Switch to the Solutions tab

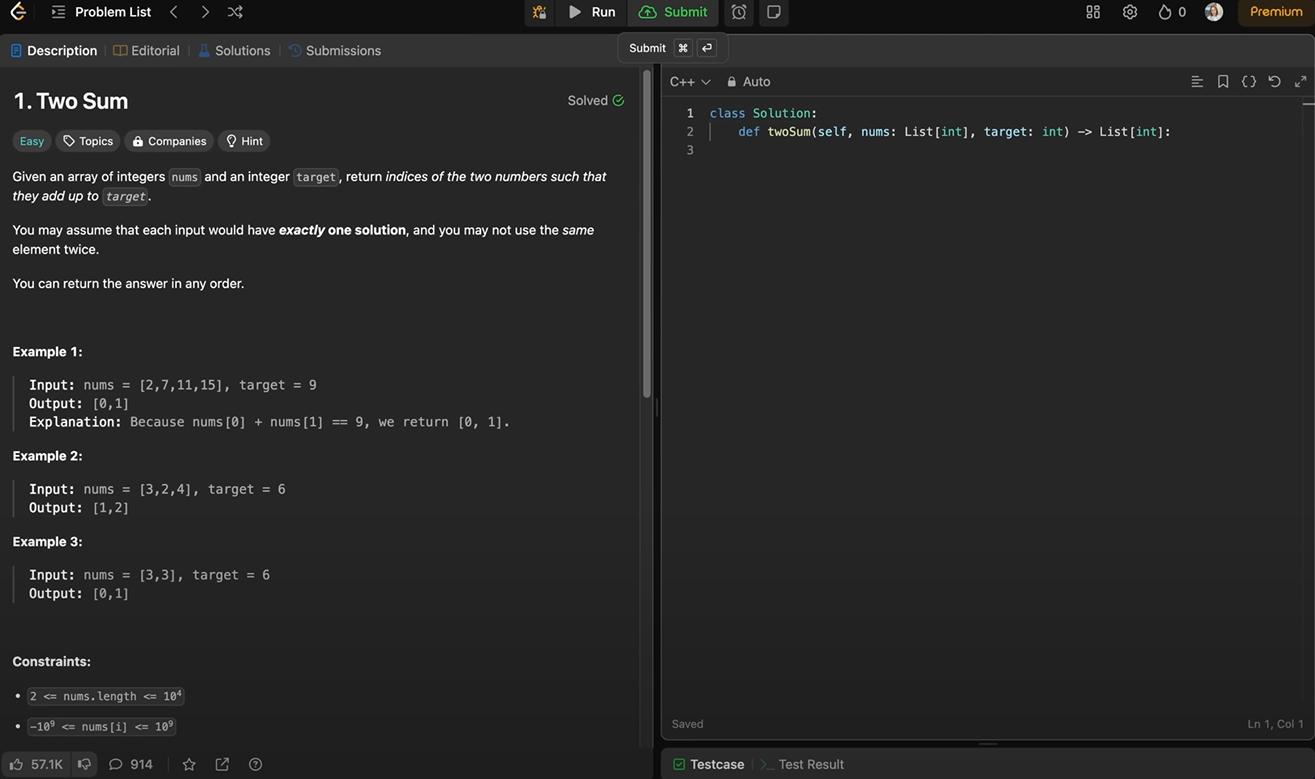pyautogui.click(x=234, y=51)
